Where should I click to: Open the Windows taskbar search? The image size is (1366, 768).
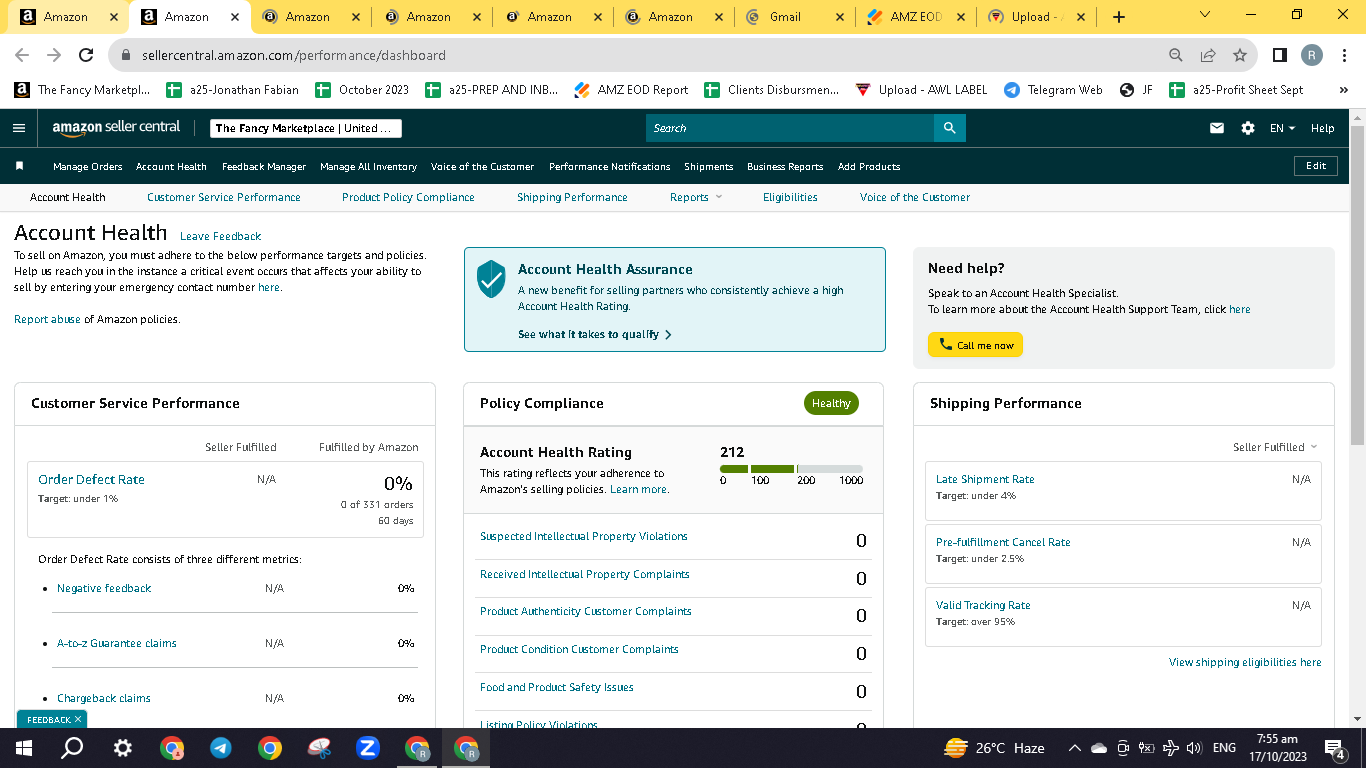(x=72, y=748)
